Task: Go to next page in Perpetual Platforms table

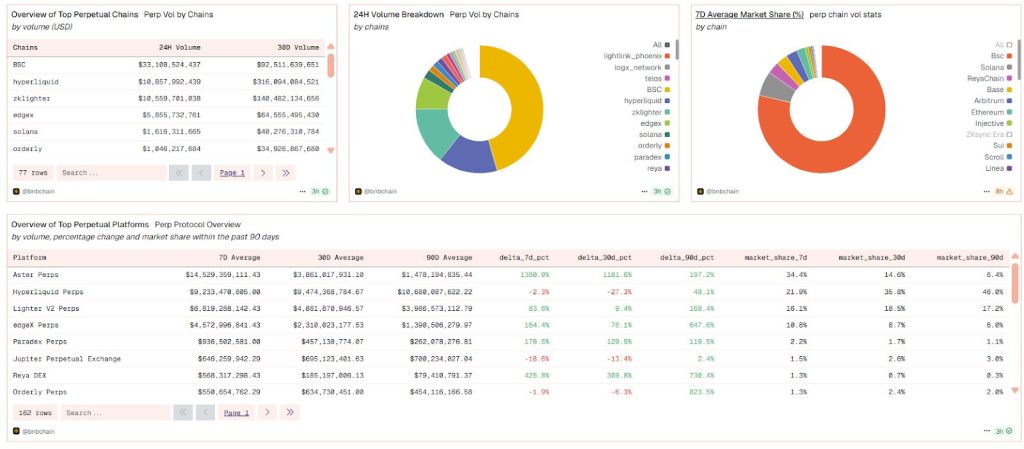Action: pos(265,412)
